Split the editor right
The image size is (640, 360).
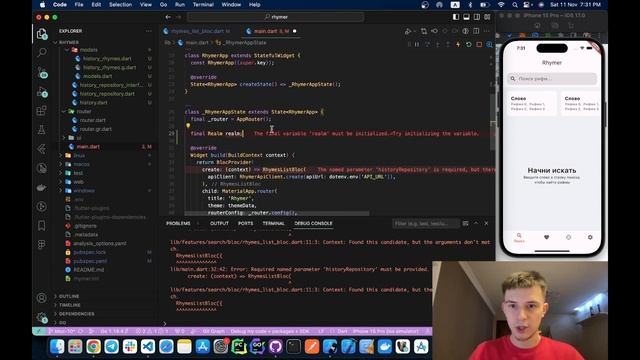(476, 31)
